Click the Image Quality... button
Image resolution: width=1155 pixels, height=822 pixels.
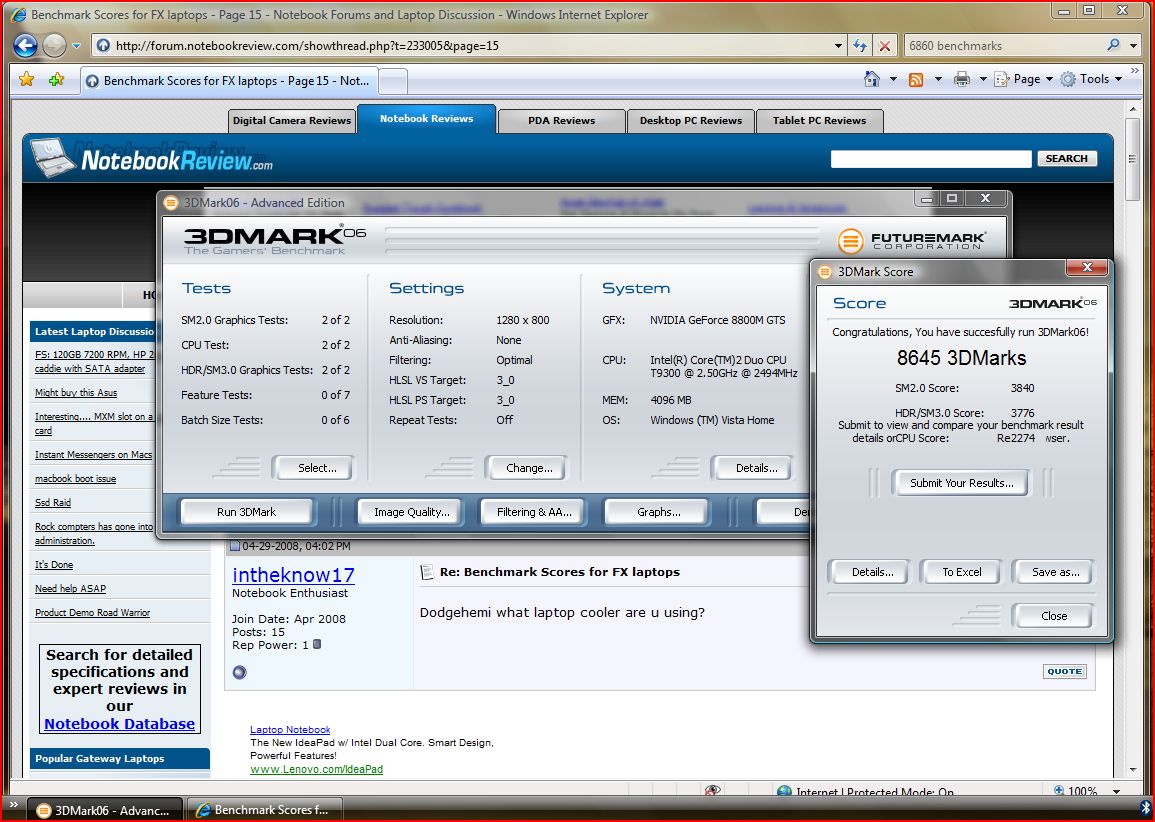point(411,512)
